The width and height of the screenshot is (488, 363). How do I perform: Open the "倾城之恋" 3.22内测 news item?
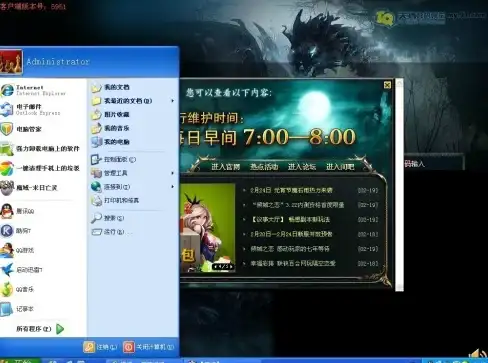pos(298,205)
